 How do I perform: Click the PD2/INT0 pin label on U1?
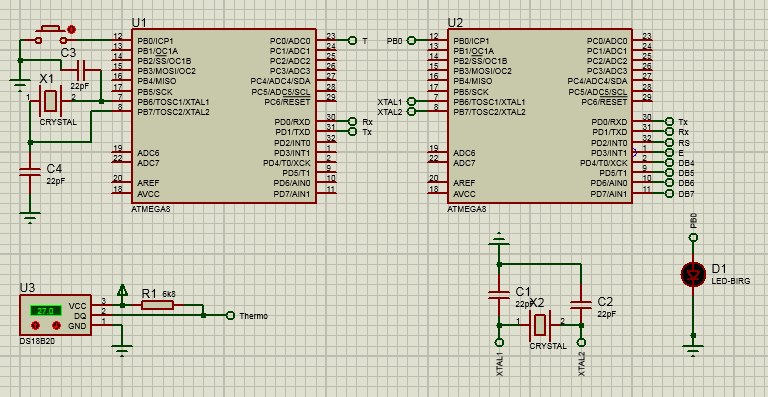(x=292, y=143)
